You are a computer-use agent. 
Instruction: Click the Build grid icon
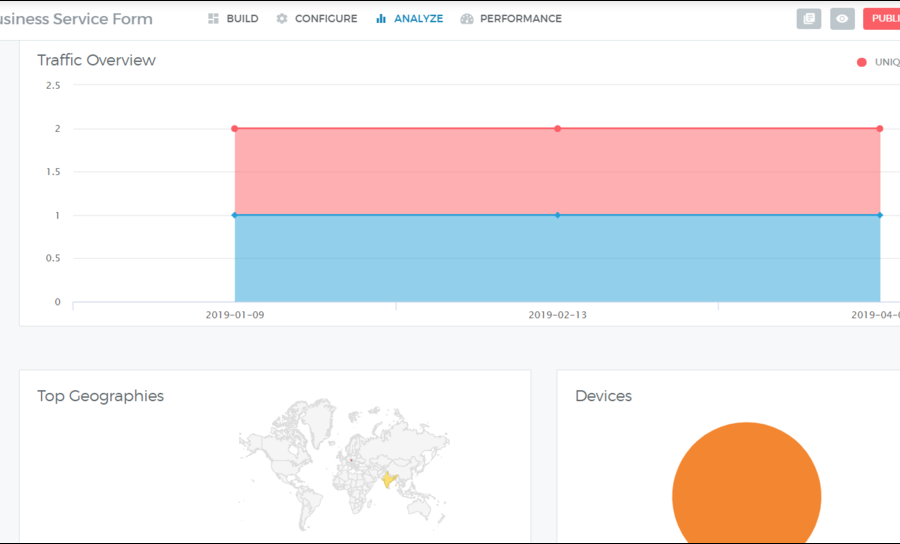coord(213,19)
